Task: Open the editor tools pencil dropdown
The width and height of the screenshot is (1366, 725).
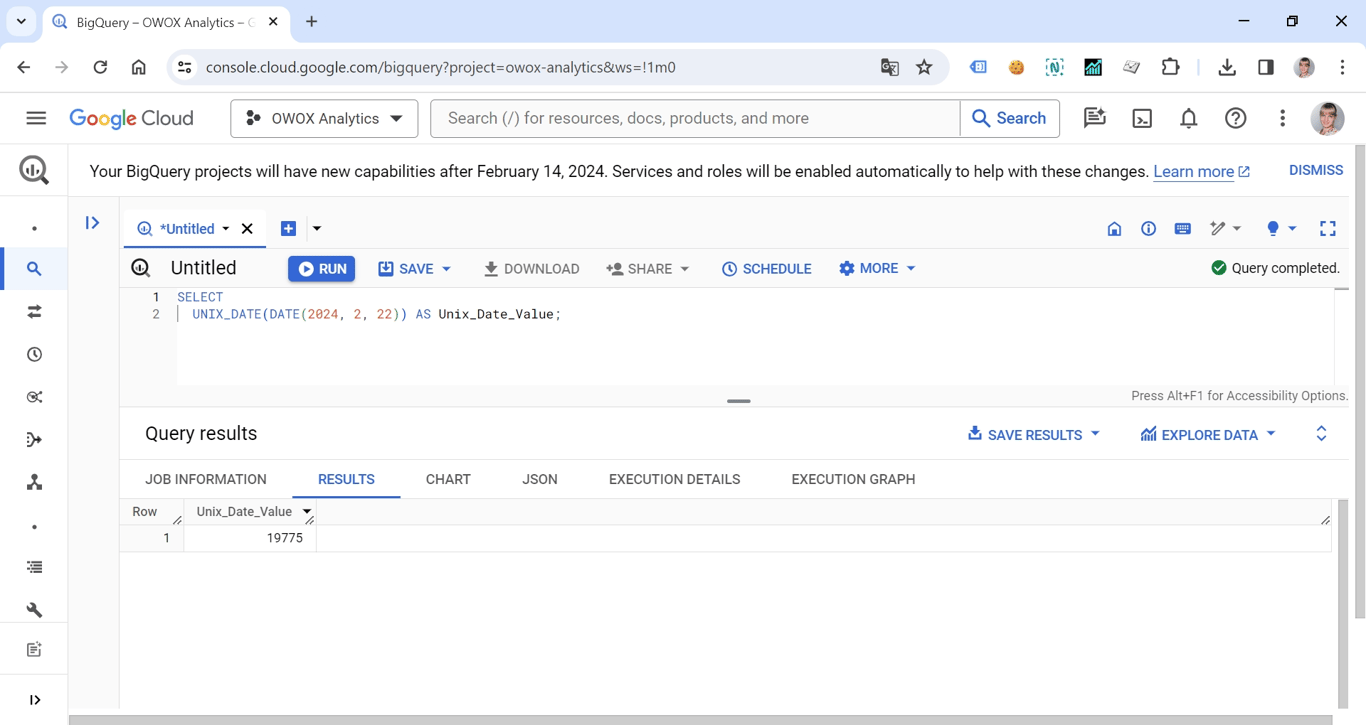Action: (1225, 229)
